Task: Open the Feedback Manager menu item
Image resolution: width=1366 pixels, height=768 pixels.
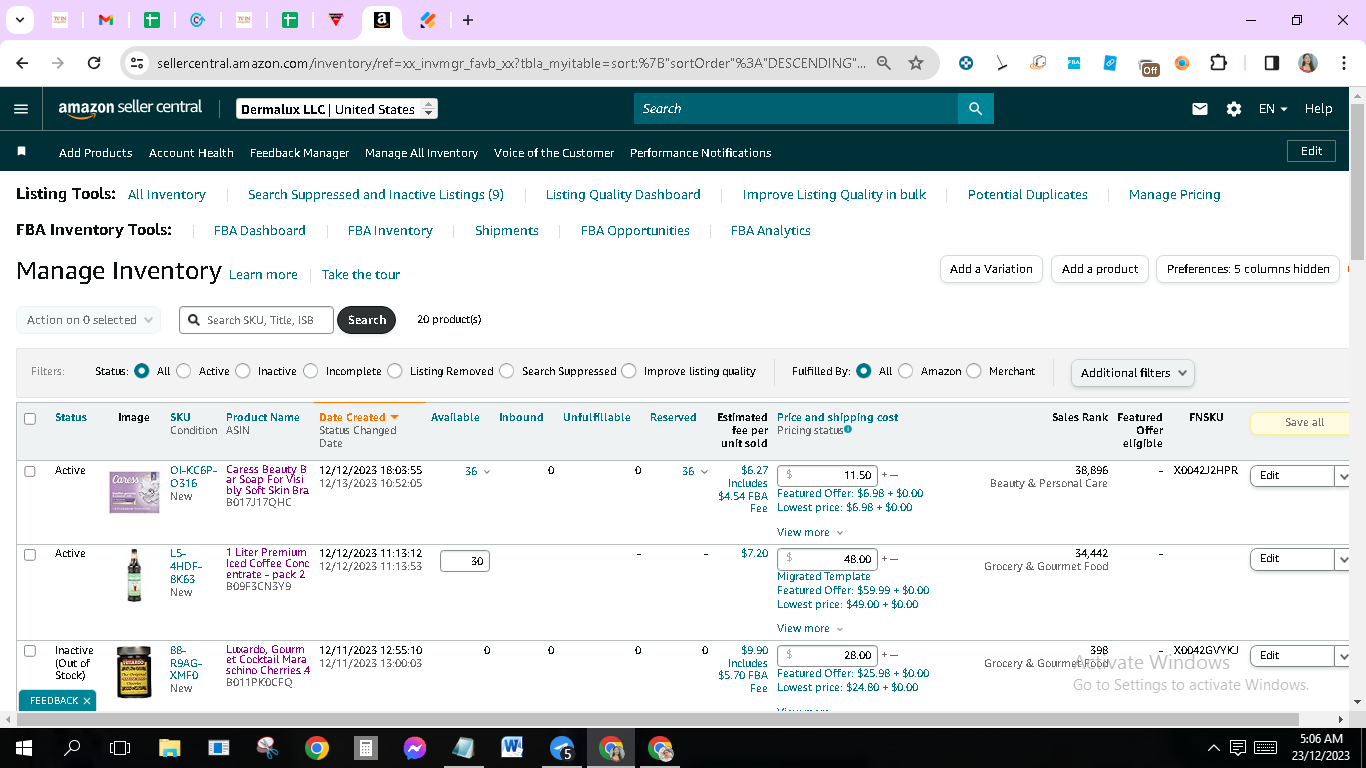Action: pos(299,153)
